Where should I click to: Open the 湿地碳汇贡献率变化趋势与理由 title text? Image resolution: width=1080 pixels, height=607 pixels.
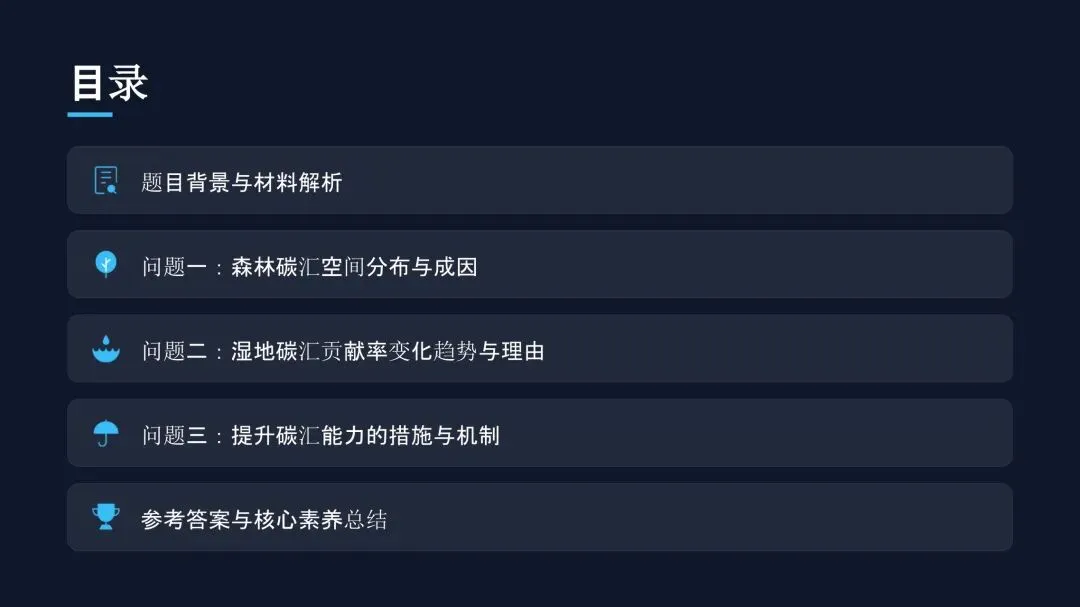click(x=388, y=351)
